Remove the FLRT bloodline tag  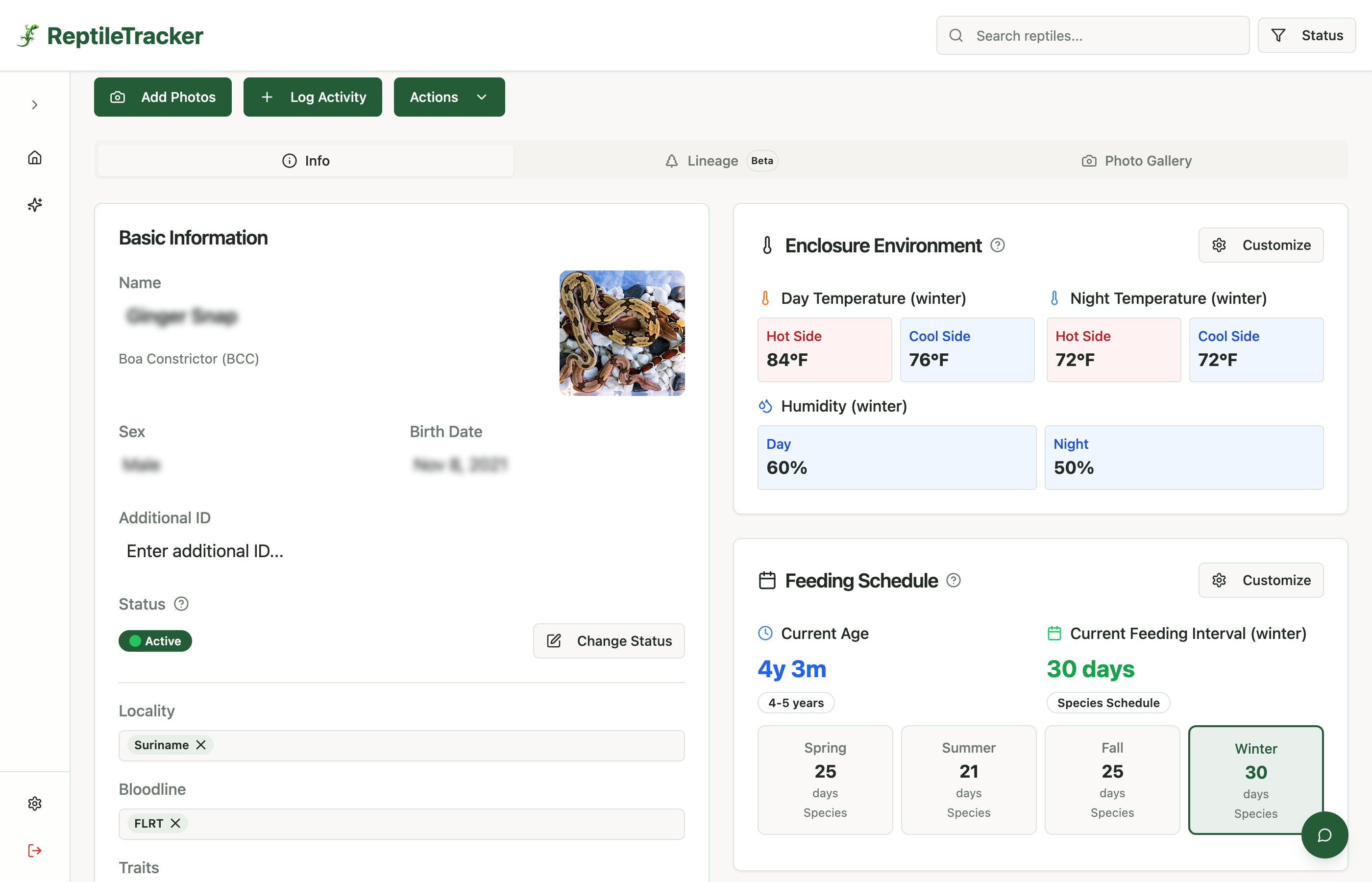coord(176,823)
